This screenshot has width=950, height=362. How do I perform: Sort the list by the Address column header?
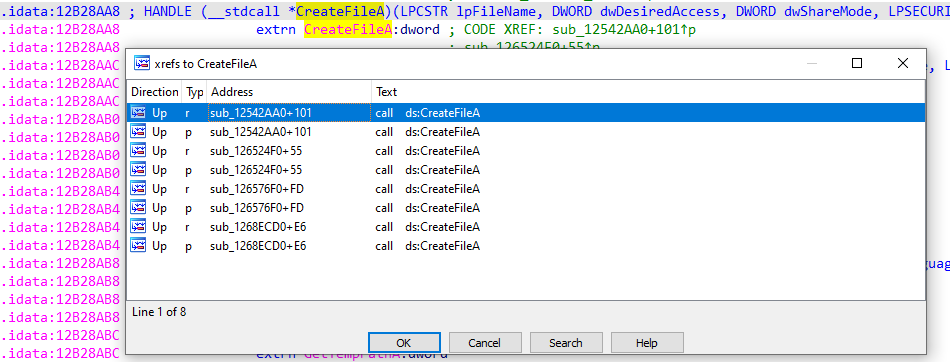(x=289, y=92)
